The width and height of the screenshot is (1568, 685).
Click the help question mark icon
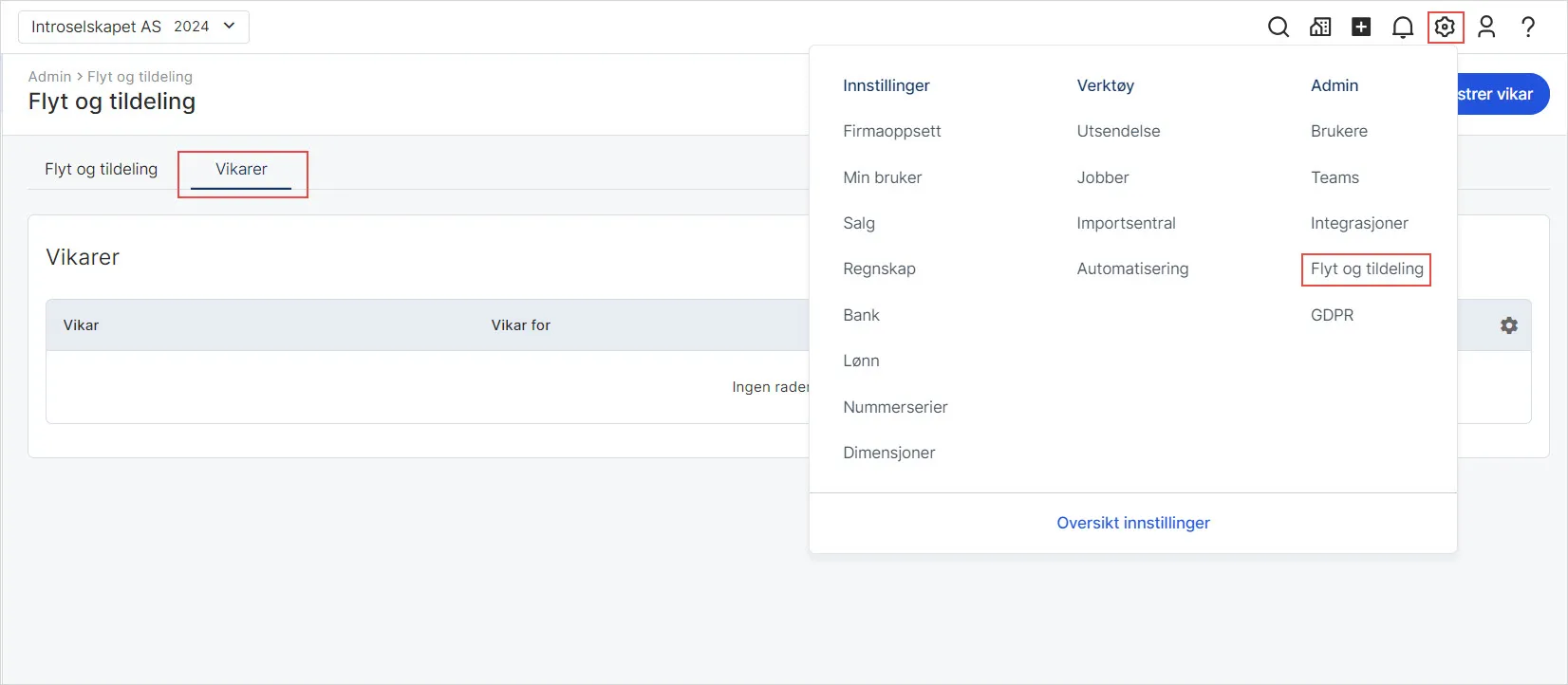[x=1528, y=28]
